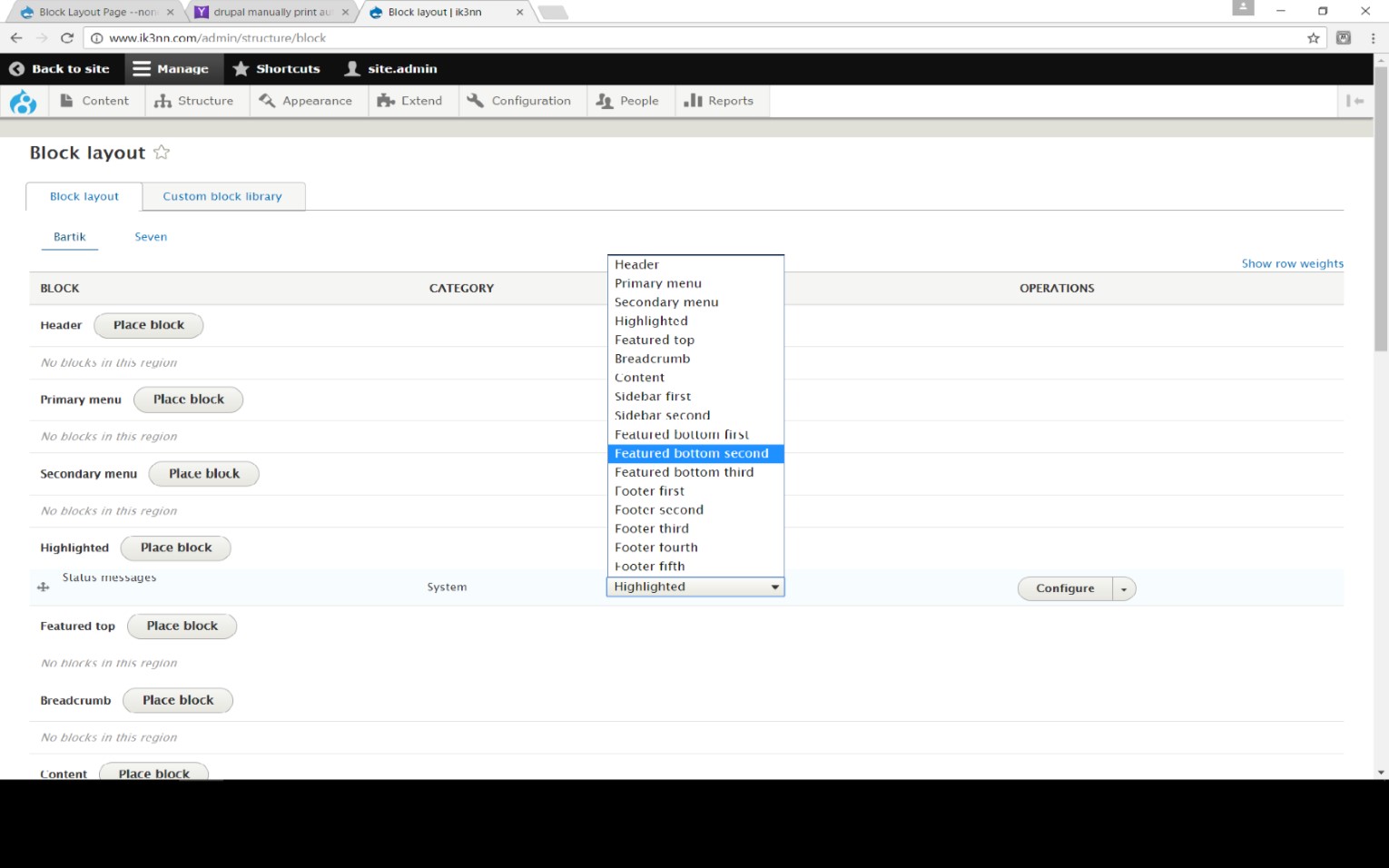Click the browser back arrow
Image resolution: width=1389 pixels, height=868 pixels.
(x=16, y=38)
